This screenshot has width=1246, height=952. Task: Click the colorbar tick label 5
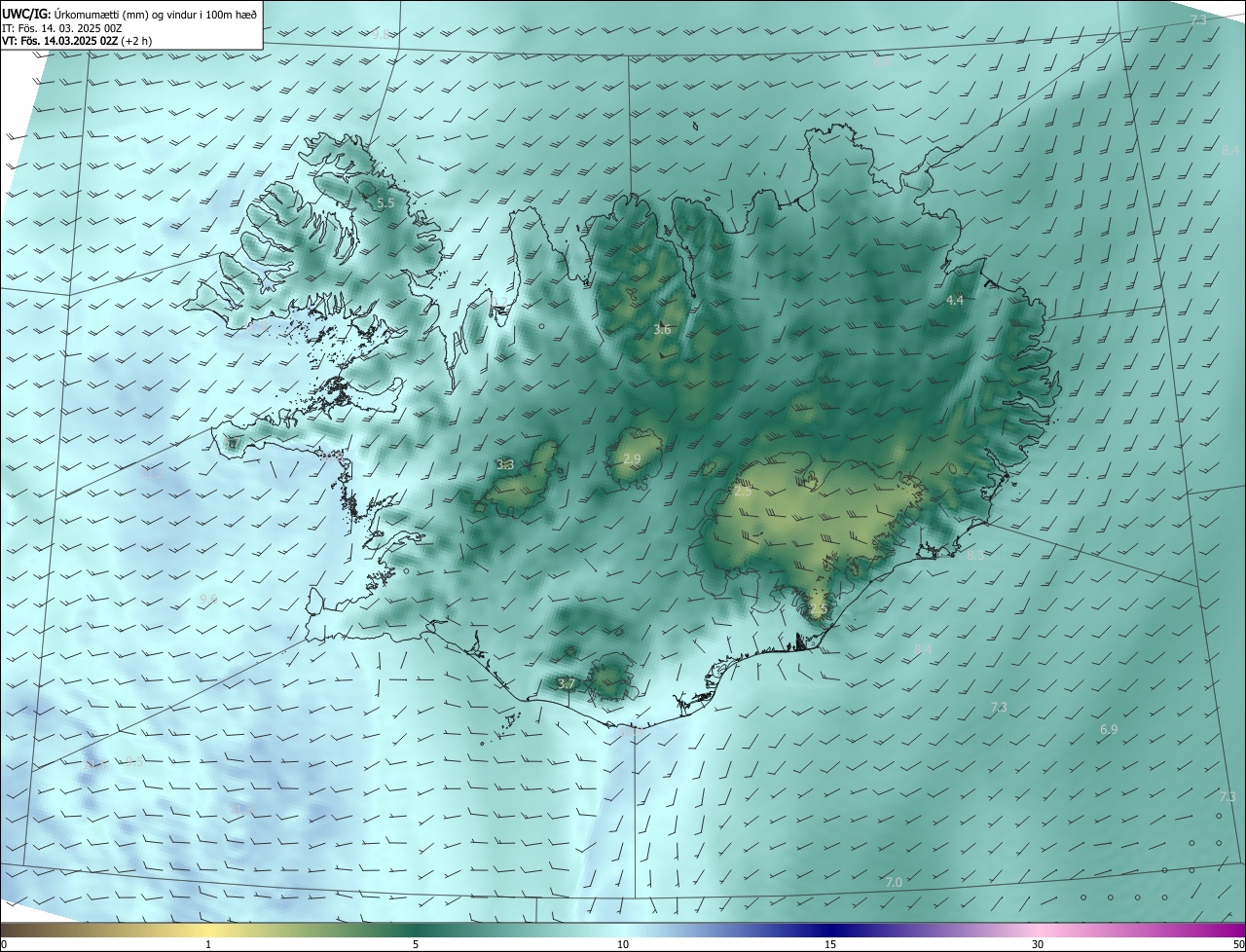coord(416,944)
